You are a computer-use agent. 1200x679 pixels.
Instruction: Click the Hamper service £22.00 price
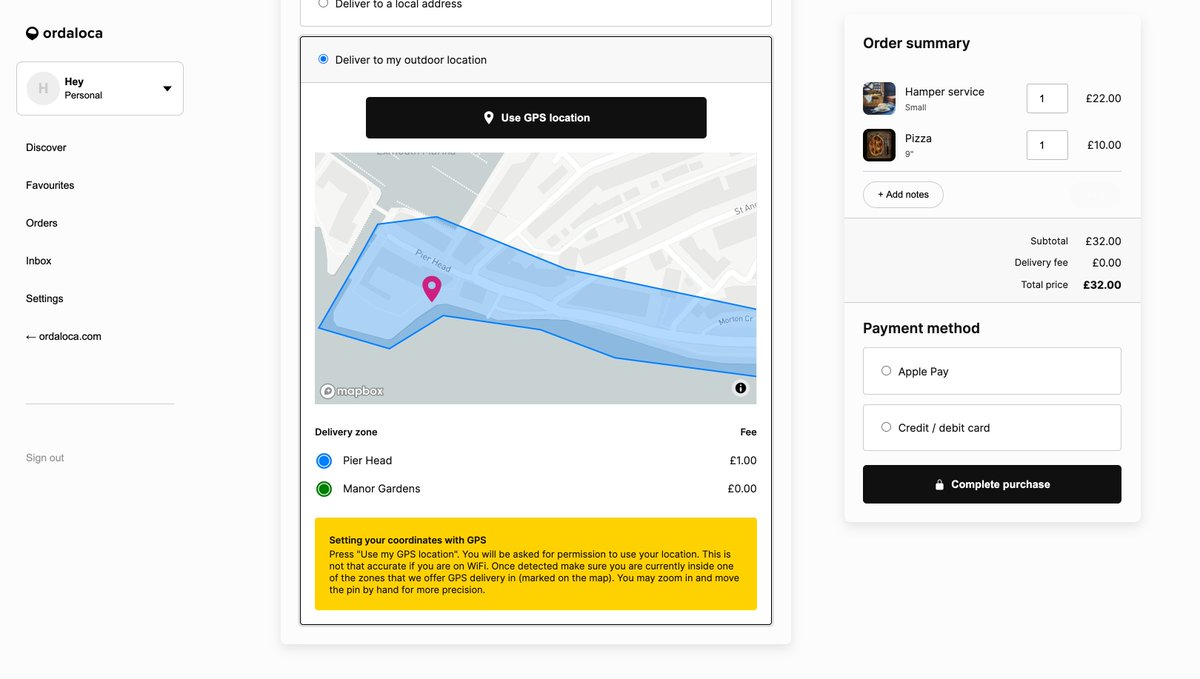[1104, 99]
